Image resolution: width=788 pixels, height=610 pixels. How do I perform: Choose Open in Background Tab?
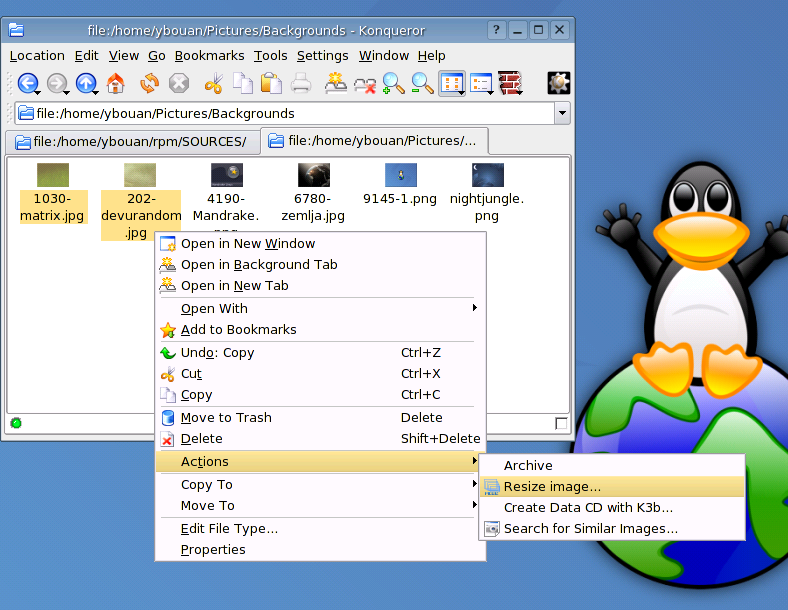pyautogui.click(x=318, y=265)
